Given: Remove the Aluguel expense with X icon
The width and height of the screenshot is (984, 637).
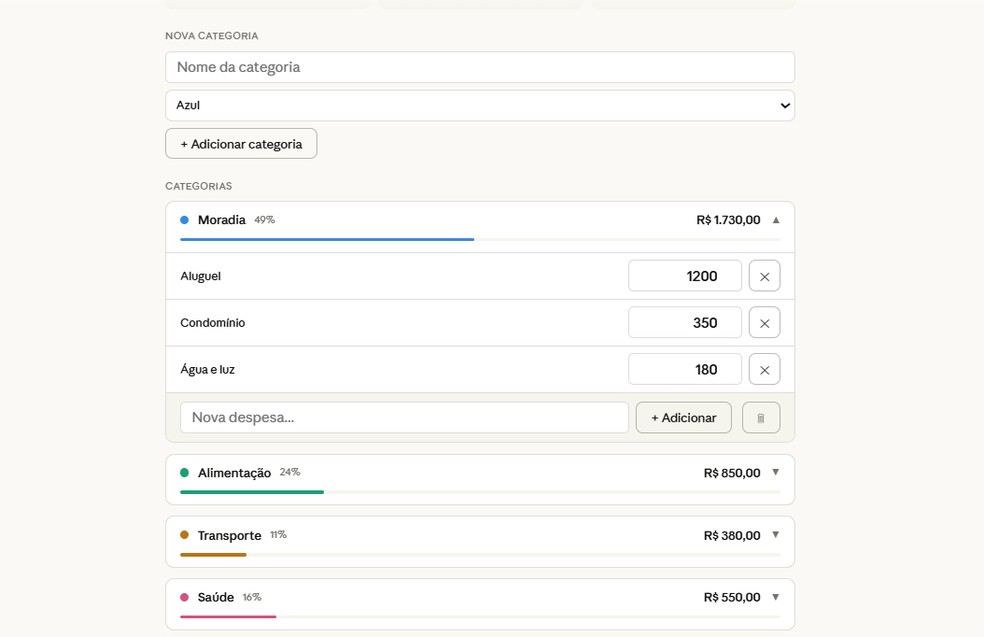Looking at the screenshot, I should (764, 276).
